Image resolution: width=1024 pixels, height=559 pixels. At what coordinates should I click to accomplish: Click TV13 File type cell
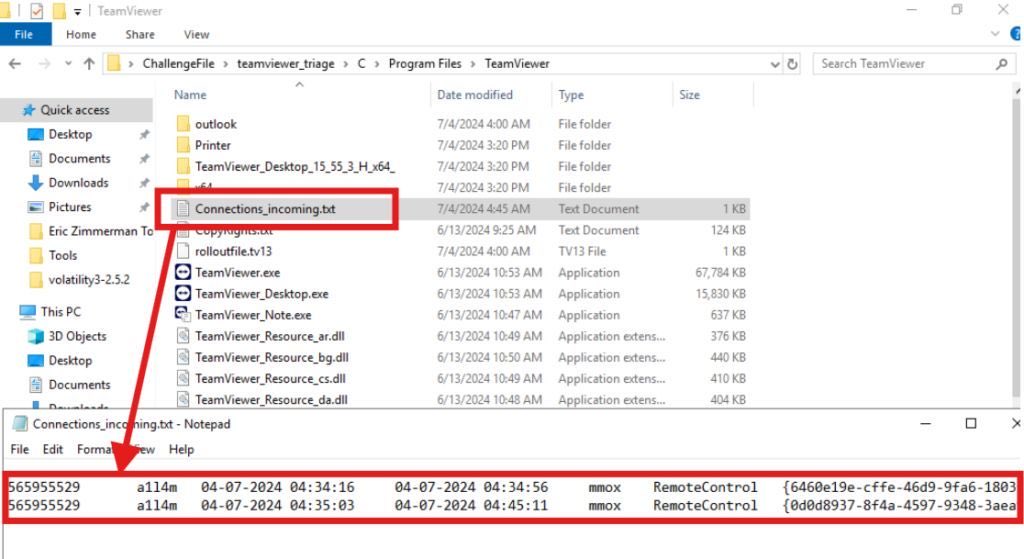pyautogui.click(x=582, y=251)
